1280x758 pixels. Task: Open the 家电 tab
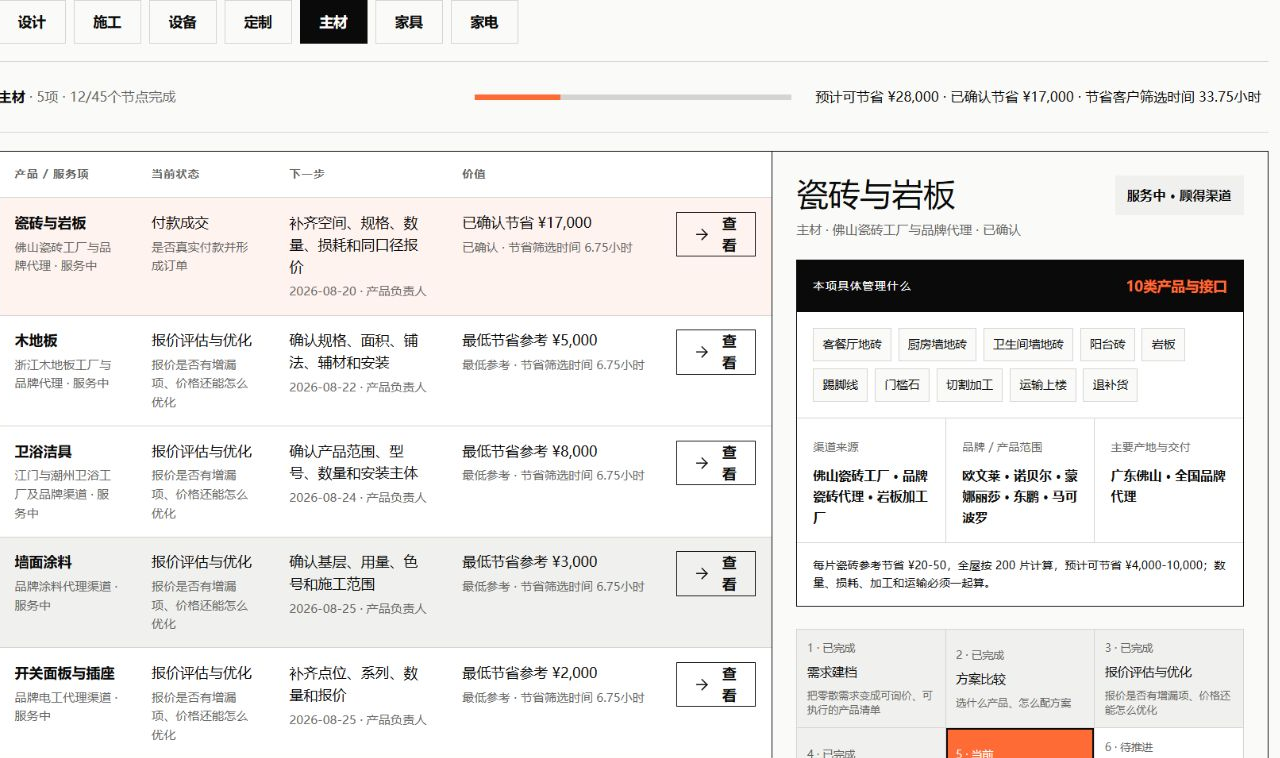[x=484, y=22]
